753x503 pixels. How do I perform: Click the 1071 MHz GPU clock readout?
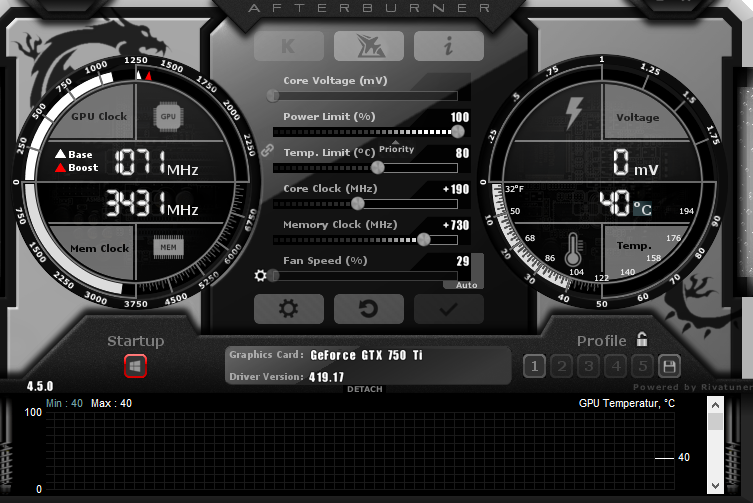[157, 162]
